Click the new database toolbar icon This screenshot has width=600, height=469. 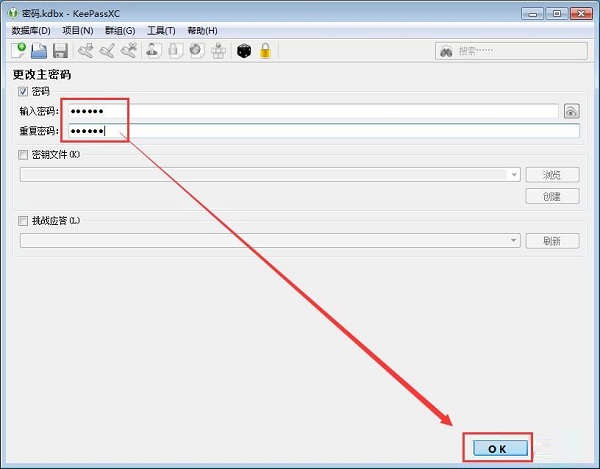pos(19,51)
